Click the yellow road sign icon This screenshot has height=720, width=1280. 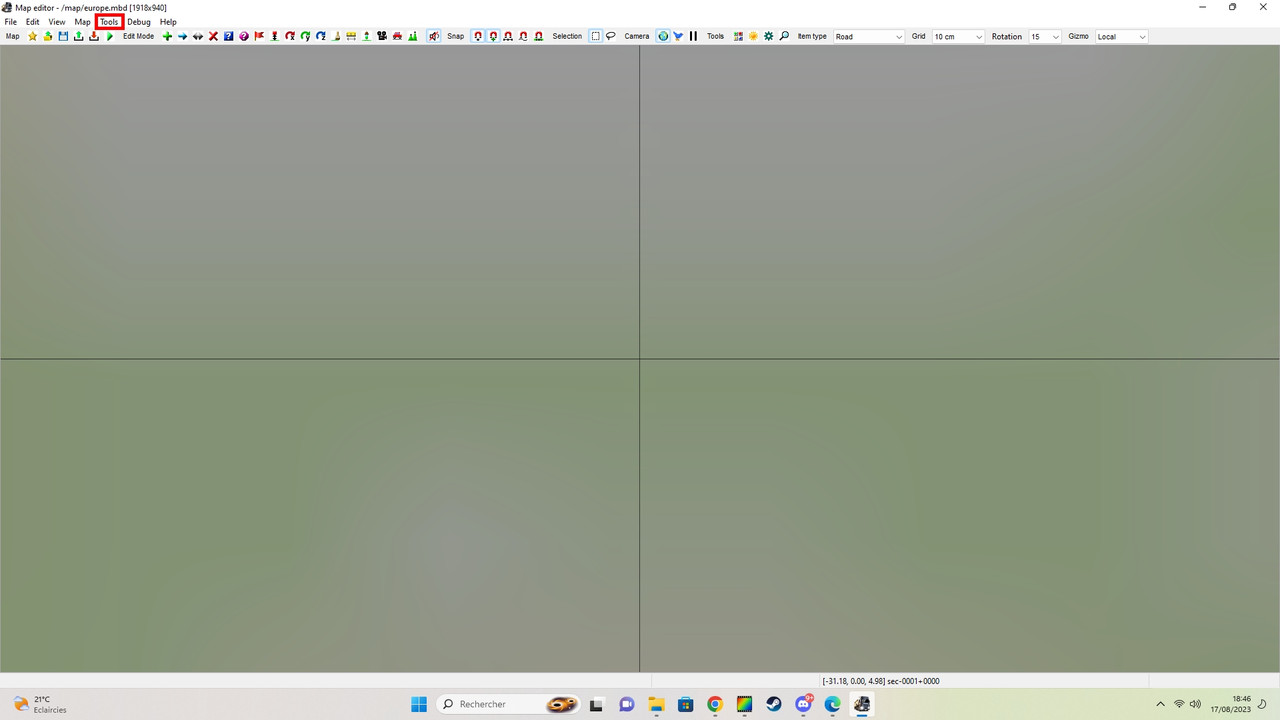click(351, 36)
